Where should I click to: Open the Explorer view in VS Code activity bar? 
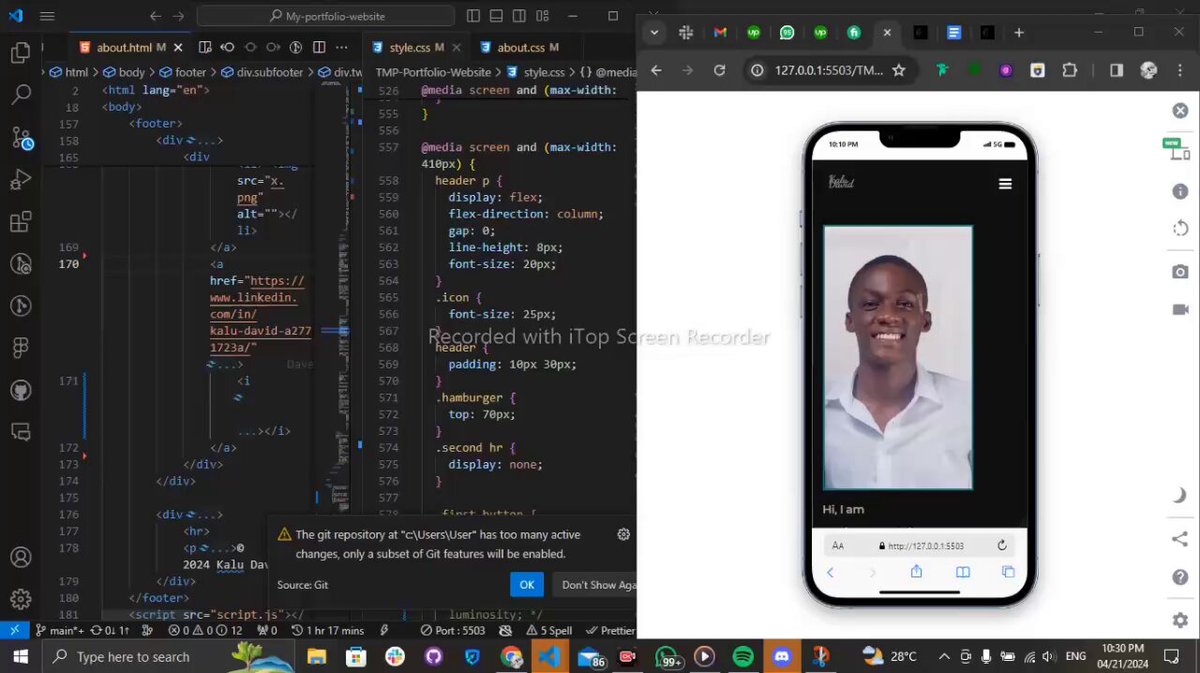21,53
